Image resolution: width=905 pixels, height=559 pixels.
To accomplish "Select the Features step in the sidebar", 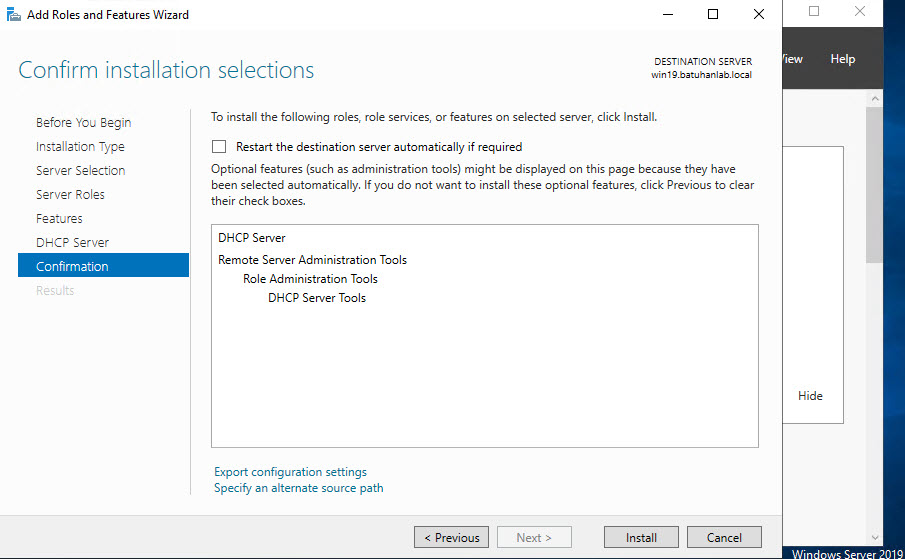I will point(59,218).
